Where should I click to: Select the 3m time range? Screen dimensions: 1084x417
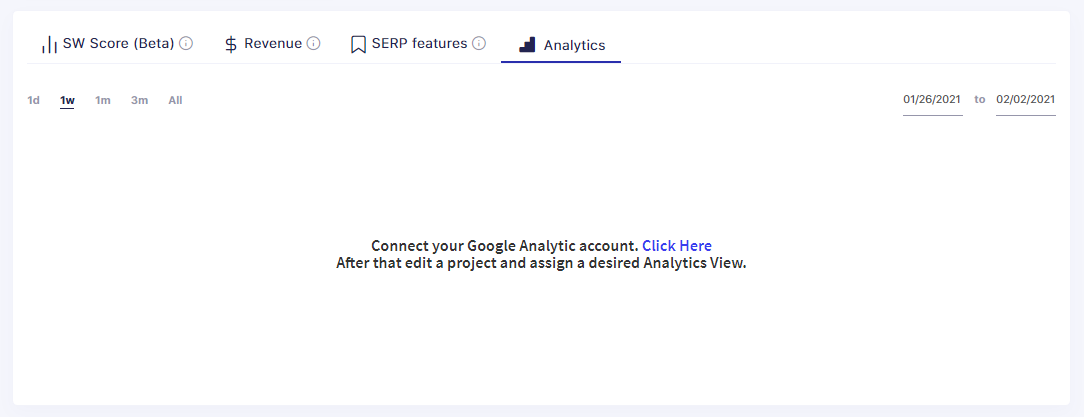139,100
